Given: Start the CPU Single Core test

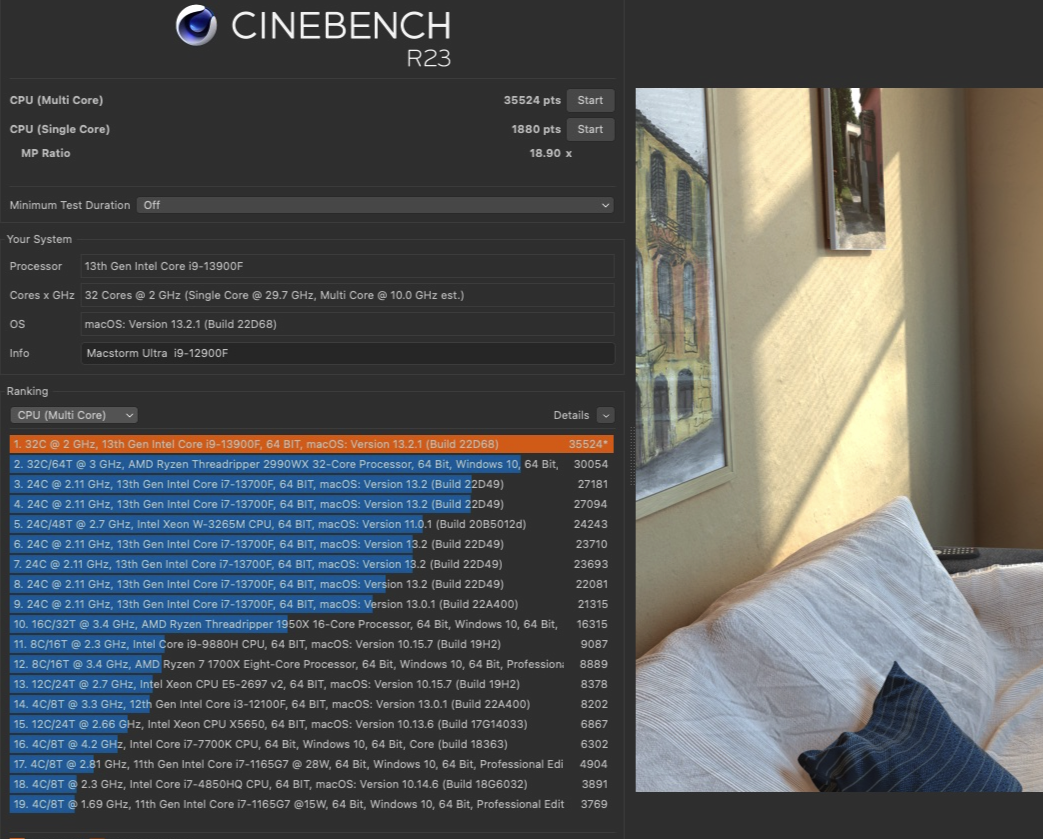Looking at the screenshot, I should (x=590, y=129).
